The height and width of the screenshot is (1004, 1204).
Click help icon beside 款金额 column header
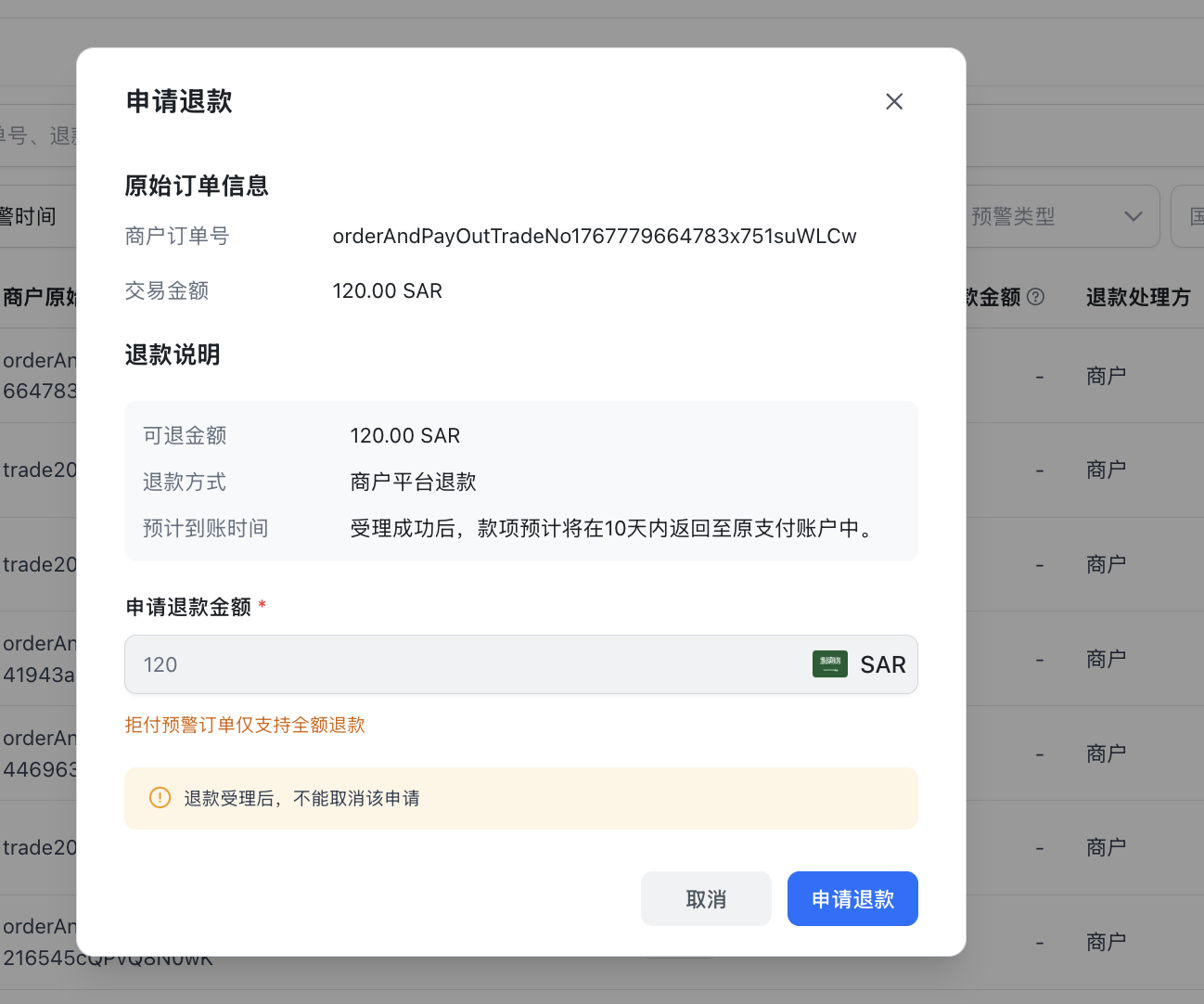(1036, 297)
